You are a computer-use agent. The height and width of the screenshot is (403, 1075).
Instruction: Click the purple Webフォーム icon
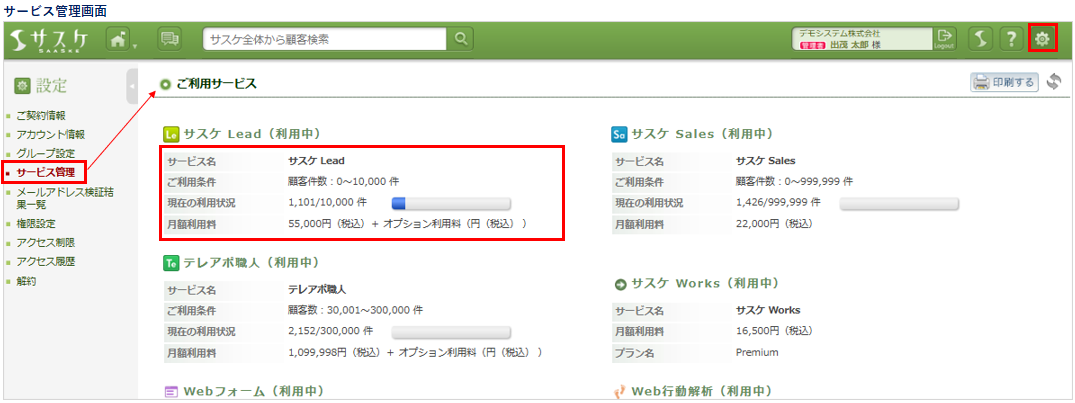click(x=171, y=392)
